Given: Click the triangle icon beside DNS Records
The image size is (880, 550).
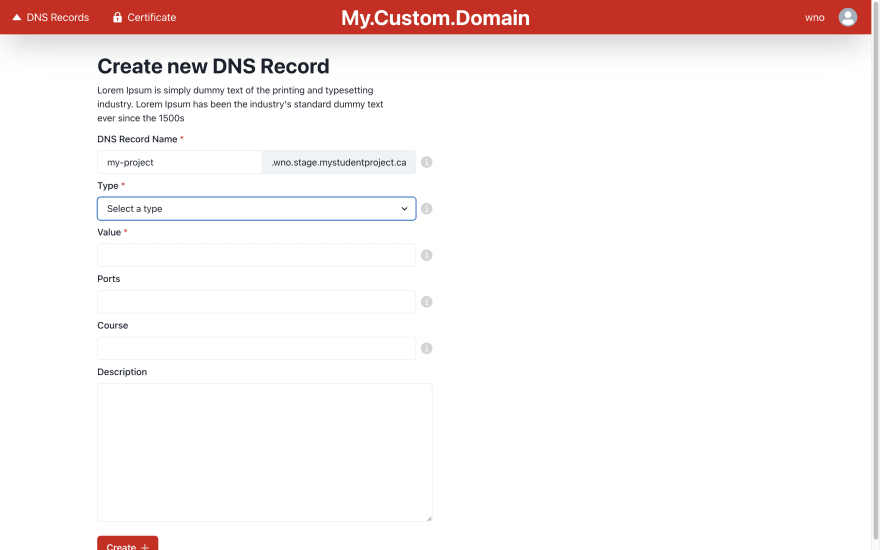Looking at the screenshot, I should click(x=17, y=17).
